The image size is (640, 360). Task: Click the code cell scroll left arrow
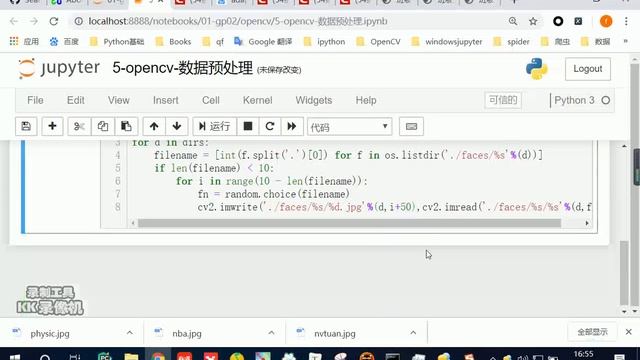(133, 223)
